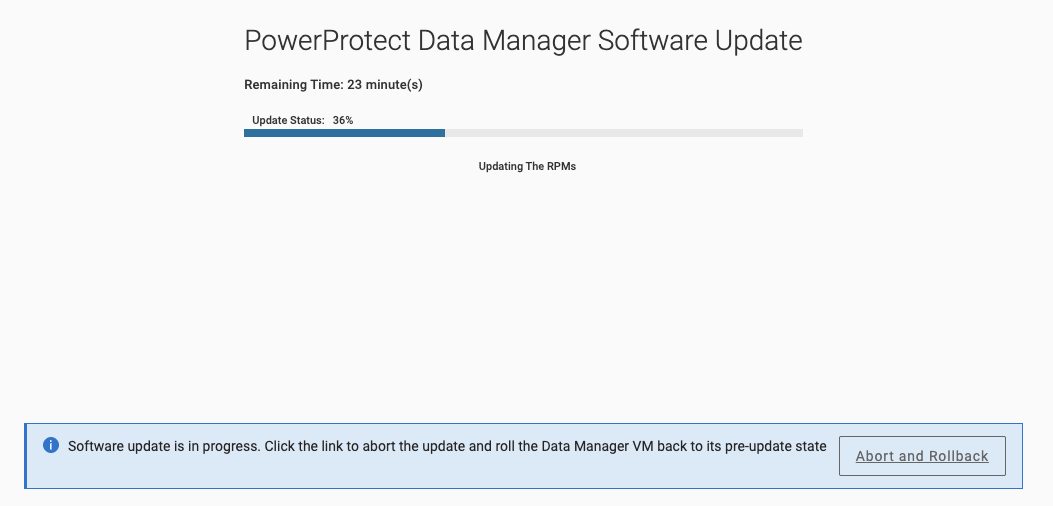Click 'Software Update' in the page heading
Image resolution: width=1053 pixels, height=506 pixels.
coord(700,41)
